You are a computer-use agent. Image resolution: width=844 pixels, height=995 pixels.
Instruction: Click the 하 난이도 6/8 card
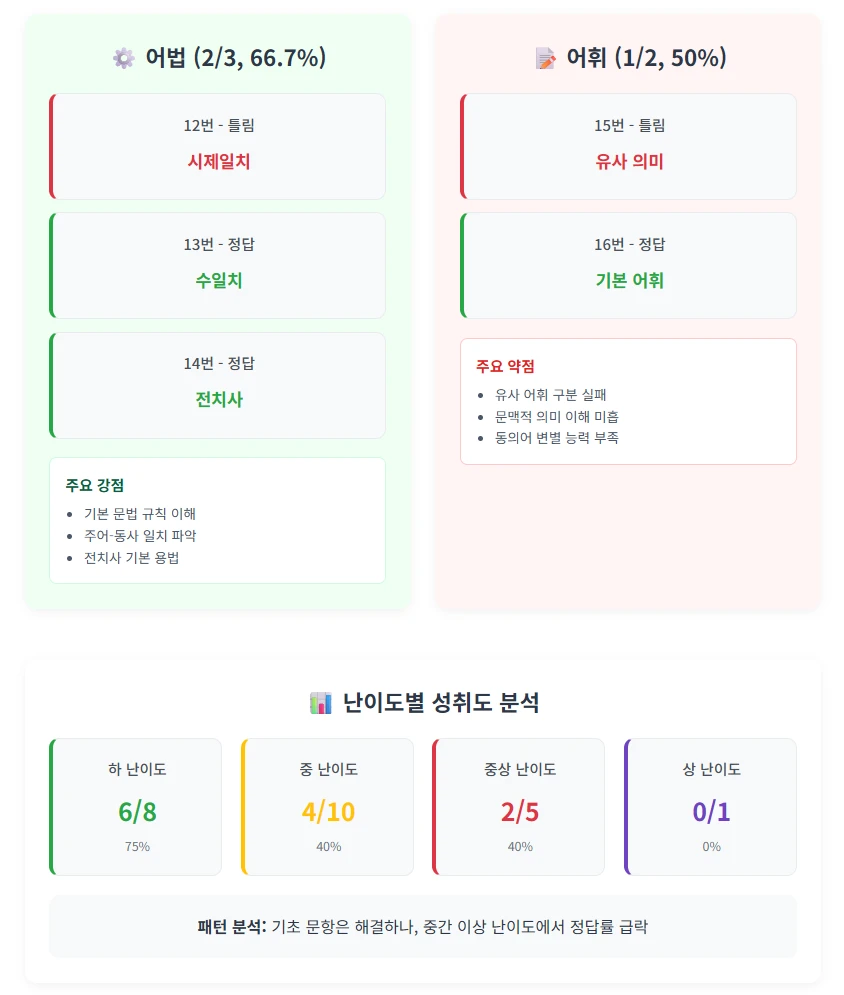136,807
